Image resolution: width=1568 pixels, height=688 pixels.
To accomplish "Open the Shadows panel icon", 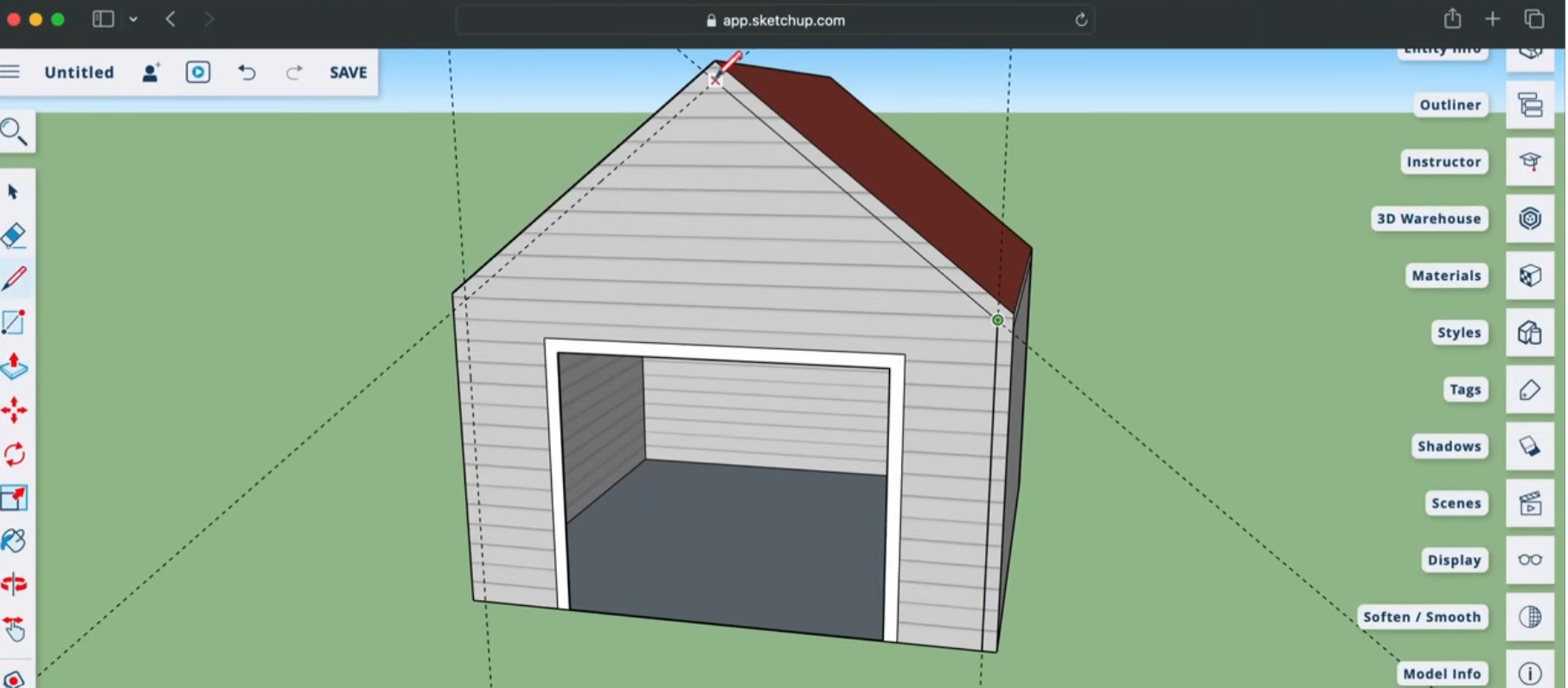I will 1530,446.
